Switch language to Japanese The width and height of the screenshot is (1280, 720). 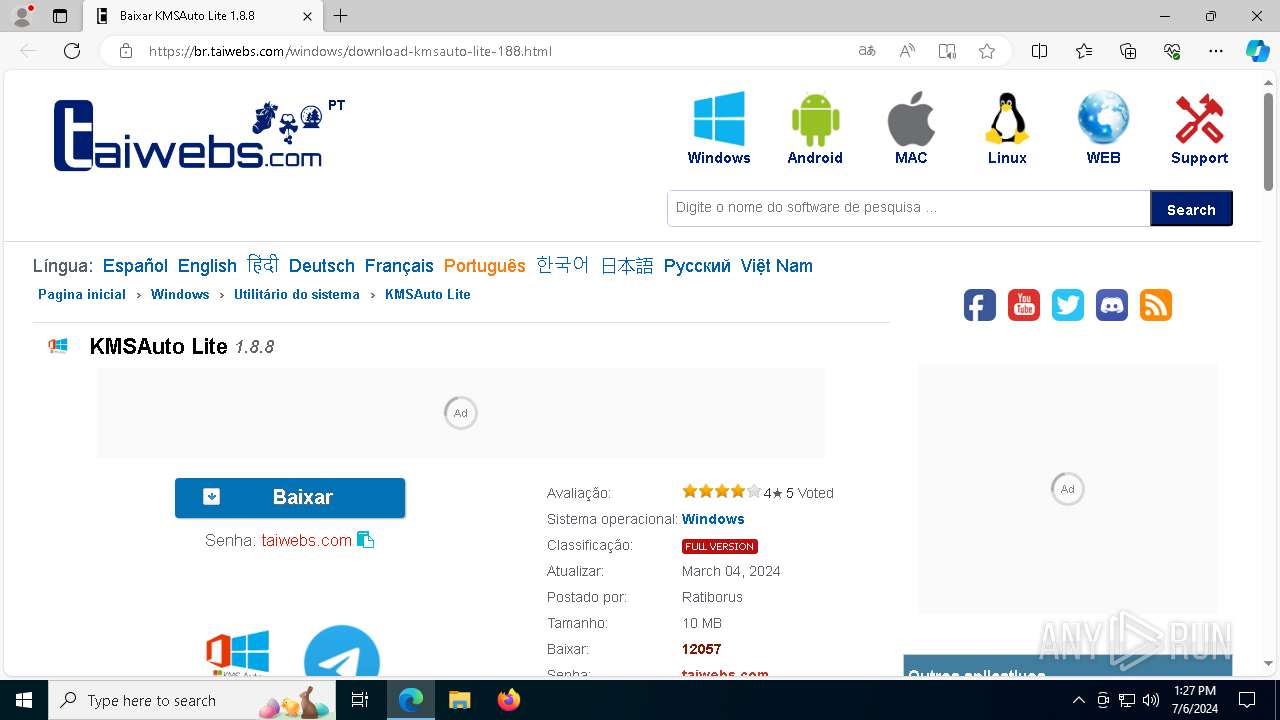click(x=627, y=265)
